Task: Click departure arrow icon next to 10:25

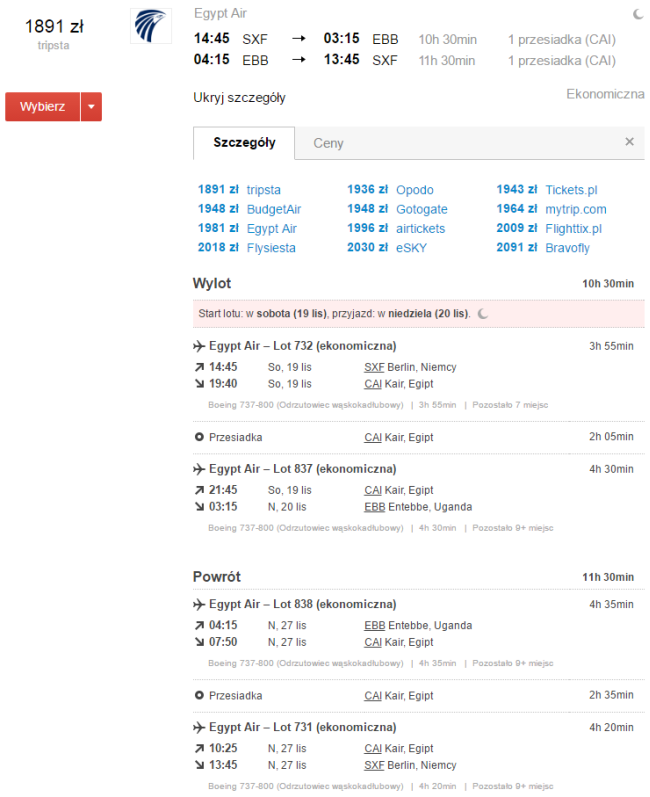Action: click(199, 748)
